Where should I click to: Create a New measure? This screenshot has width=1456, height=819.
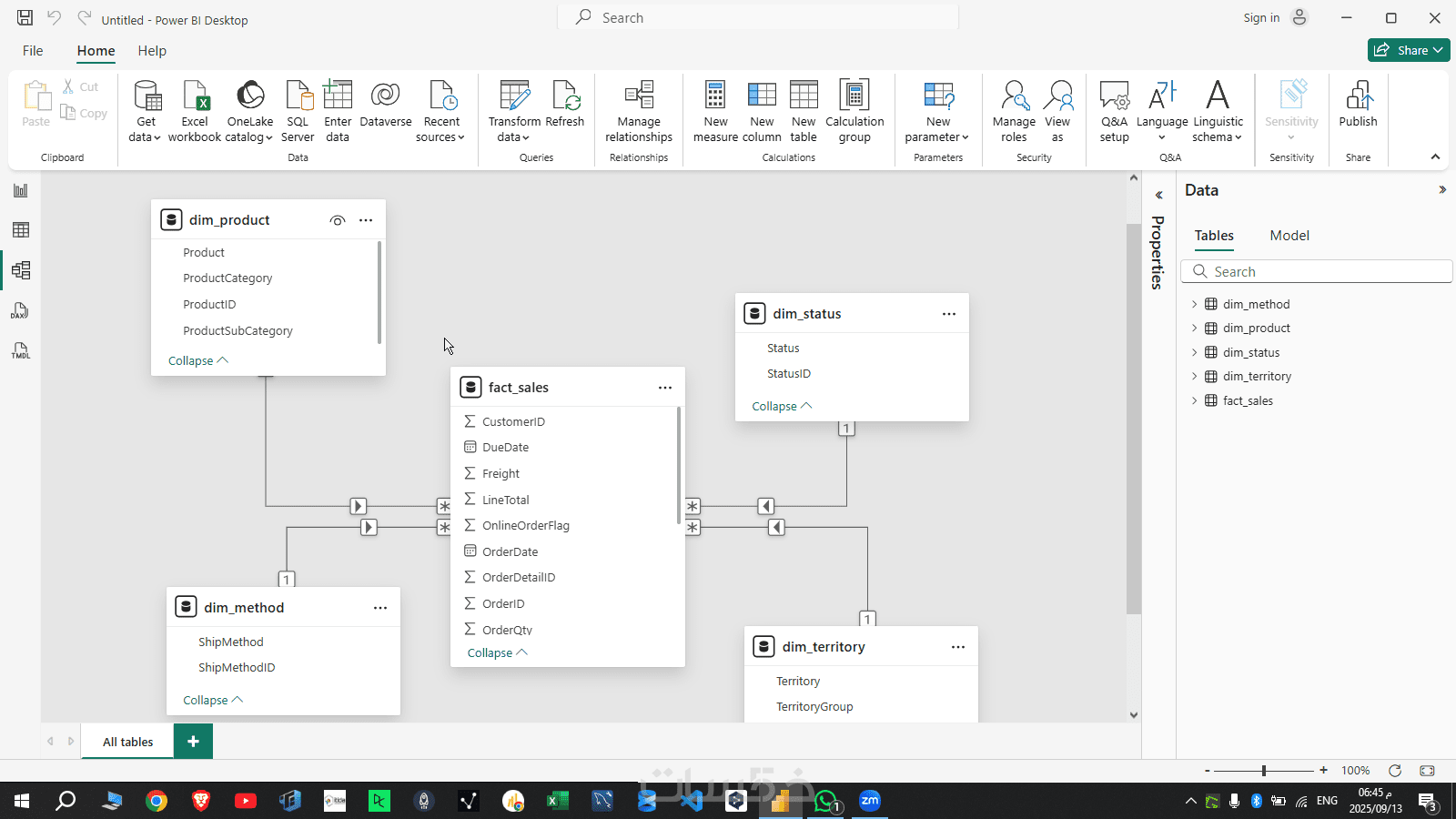click(x=715, y=111)
